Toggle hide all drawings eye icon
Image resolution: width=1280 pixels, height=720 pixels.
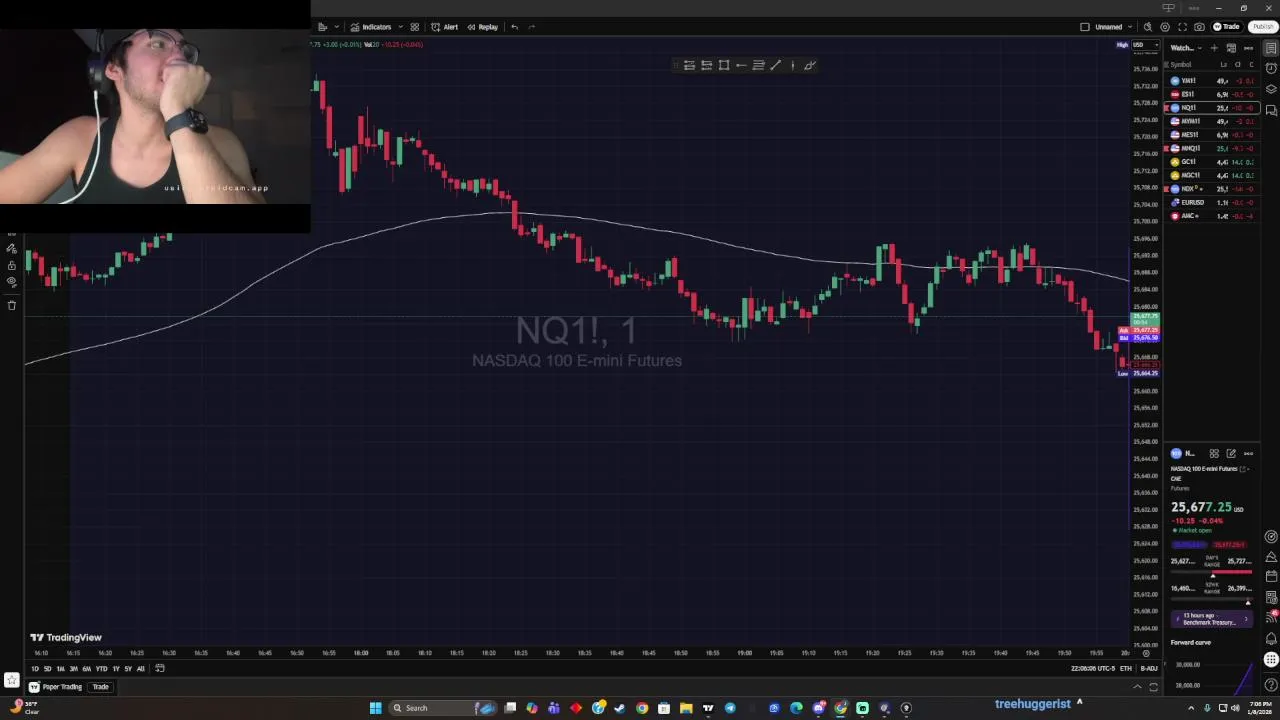11,282
